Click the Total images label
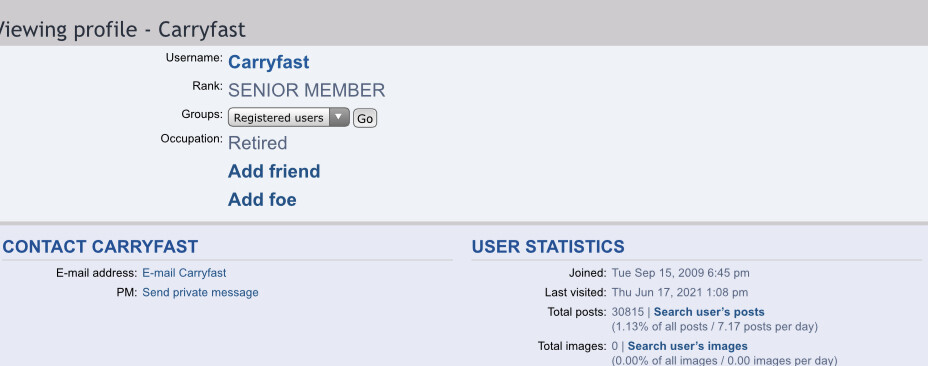The width and height of the screenshot is (928, 366). click(572, 346)
